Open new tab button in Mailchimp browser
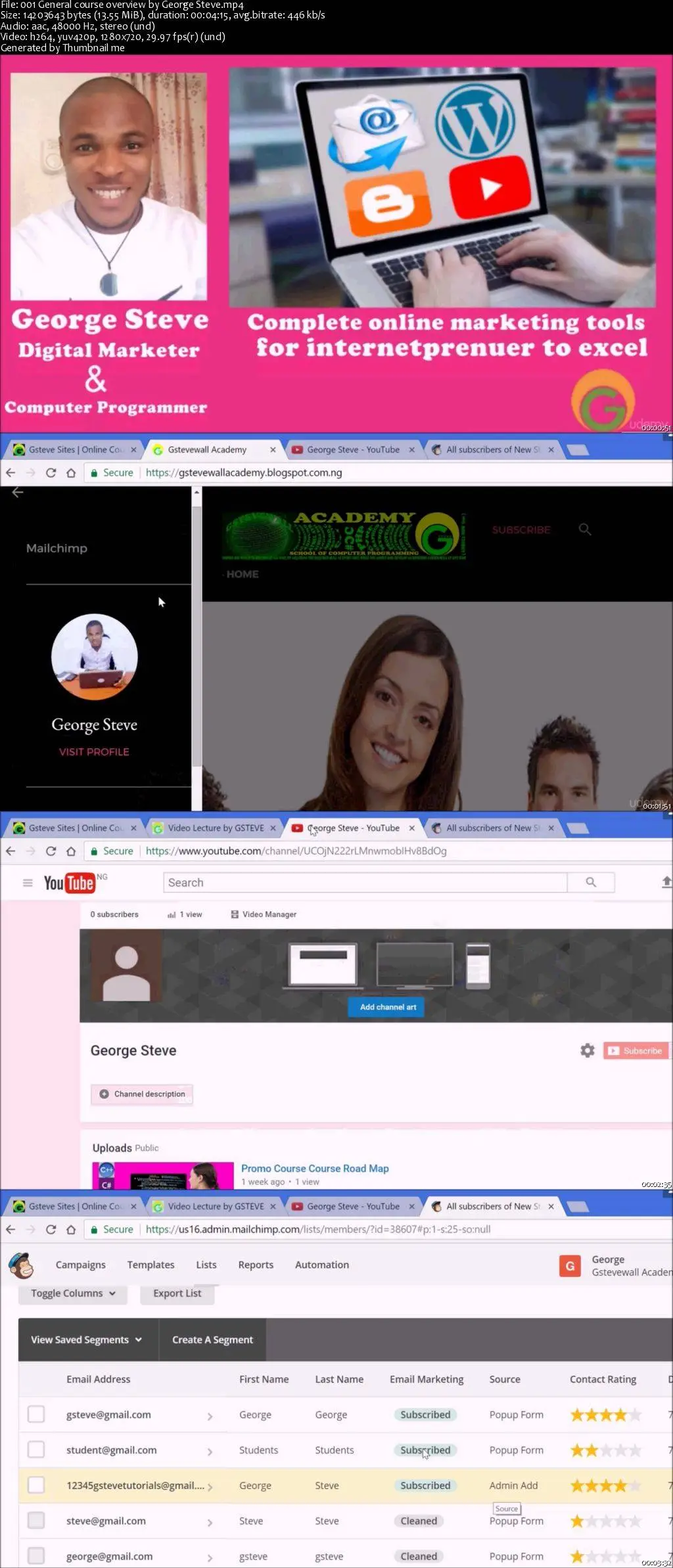 (x=578, y=1206)
